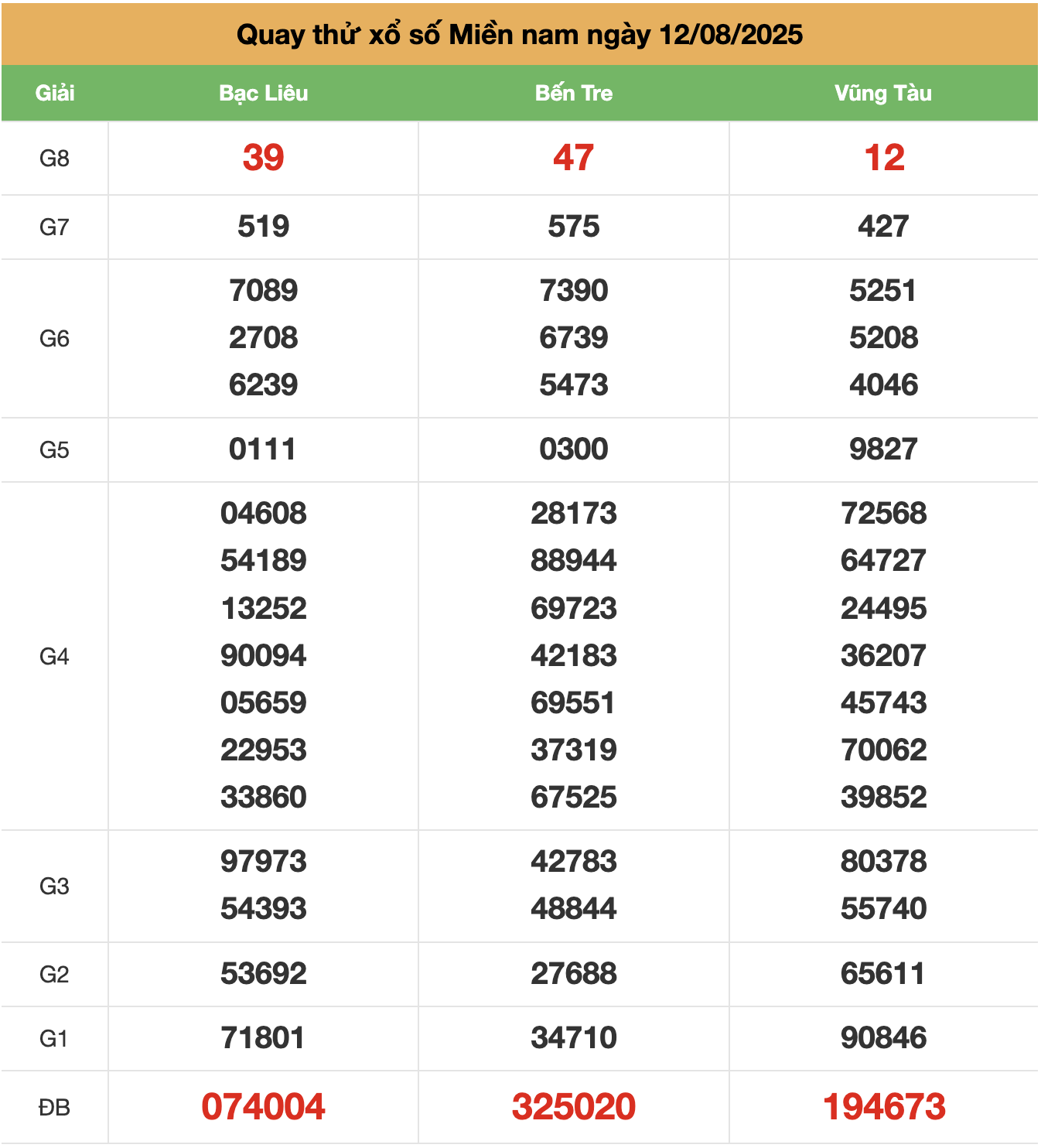Image resolution: width=1041 pixels, height=1148 pixels.
Task: Click the G1 number 90846
Action: (x=884, y=1038)
